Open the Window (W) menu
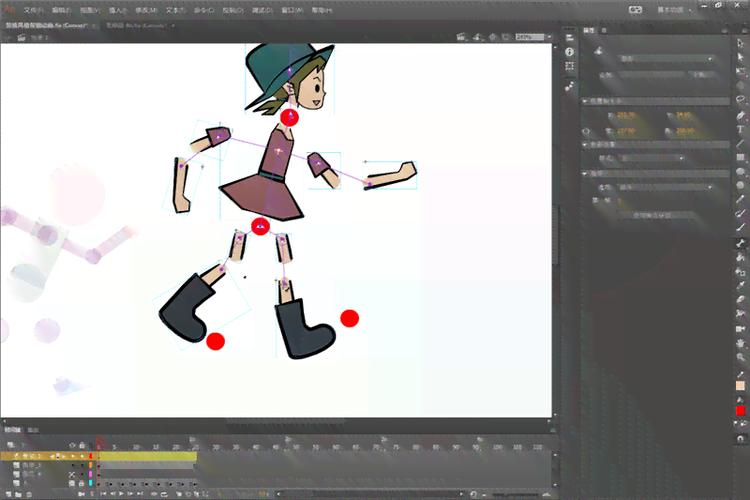Image resolution: width=750 pixels, height=500 pixels. (x=292, y=10)
